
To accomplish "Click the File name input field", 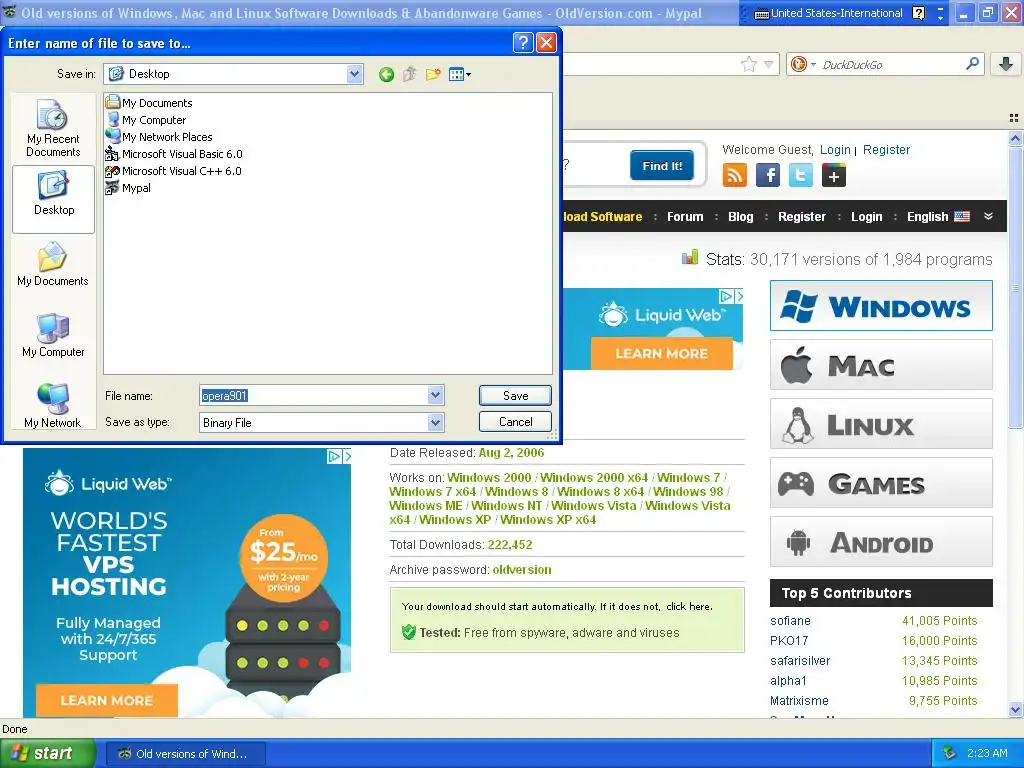I will (x=313, y=395).
